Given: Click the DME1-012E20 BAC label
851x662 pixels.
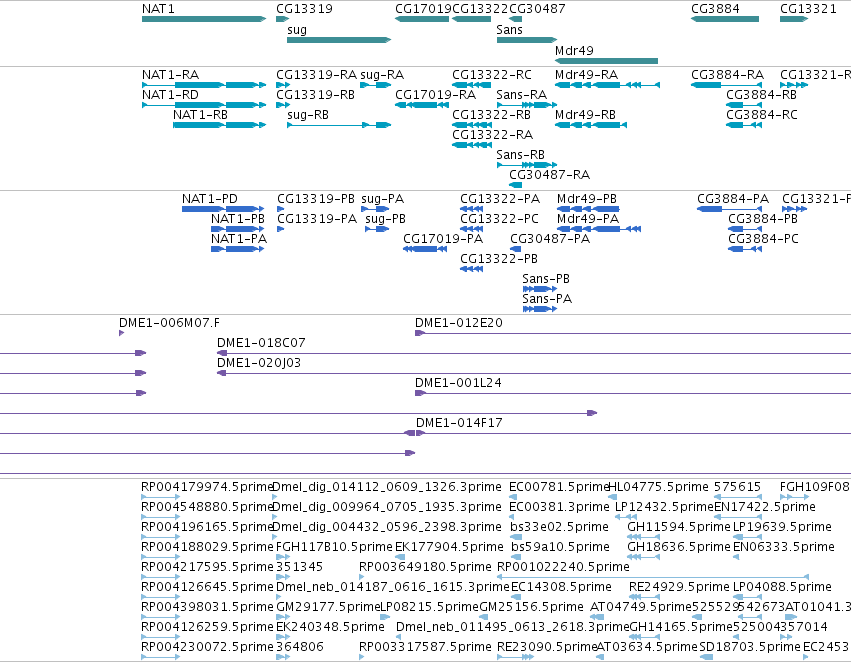Looking at the screenshot, I should pyautogui.click(x=459, y=323).
